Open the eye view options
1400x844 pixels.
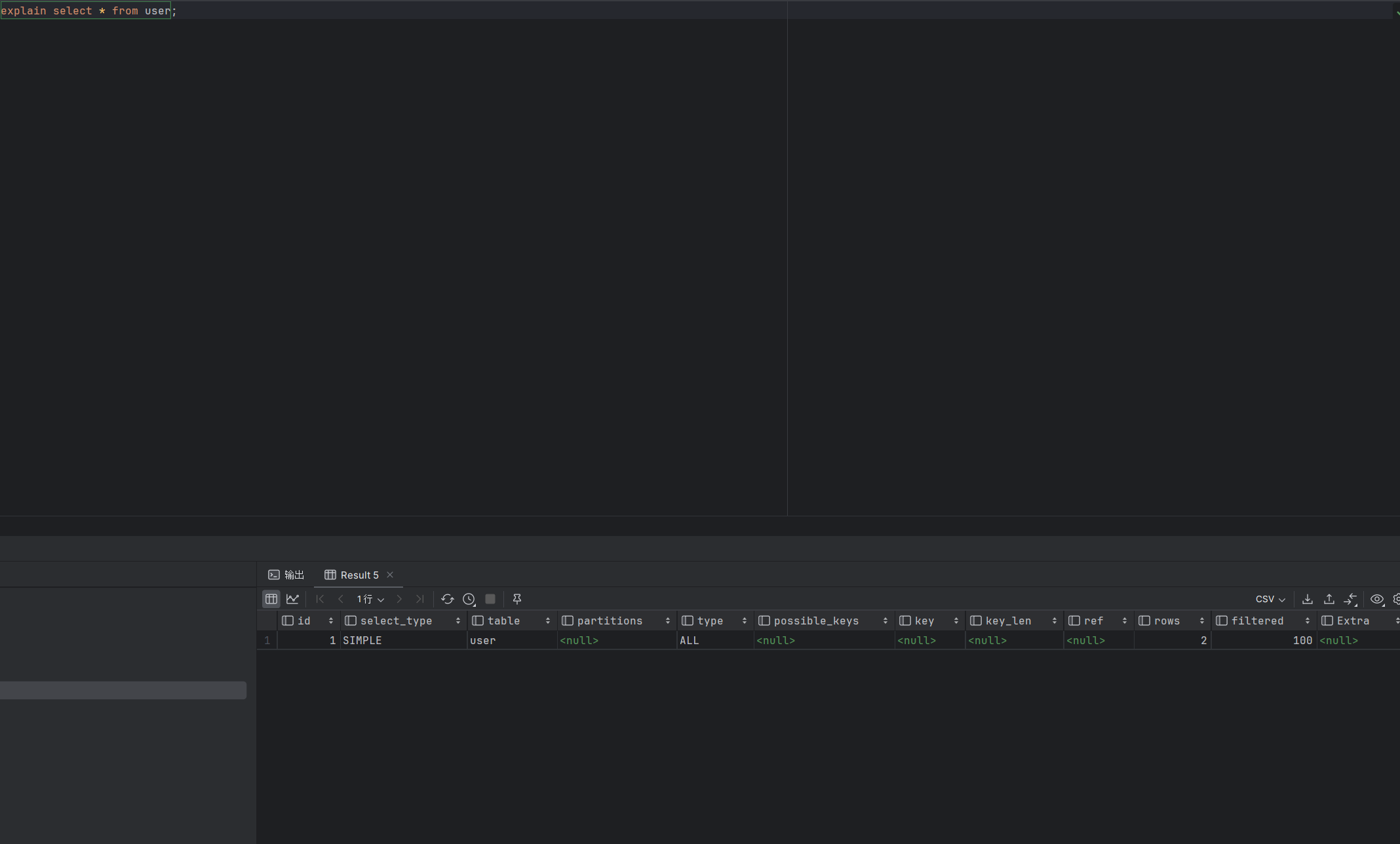pyautogui.click(x=1377, y=599)
